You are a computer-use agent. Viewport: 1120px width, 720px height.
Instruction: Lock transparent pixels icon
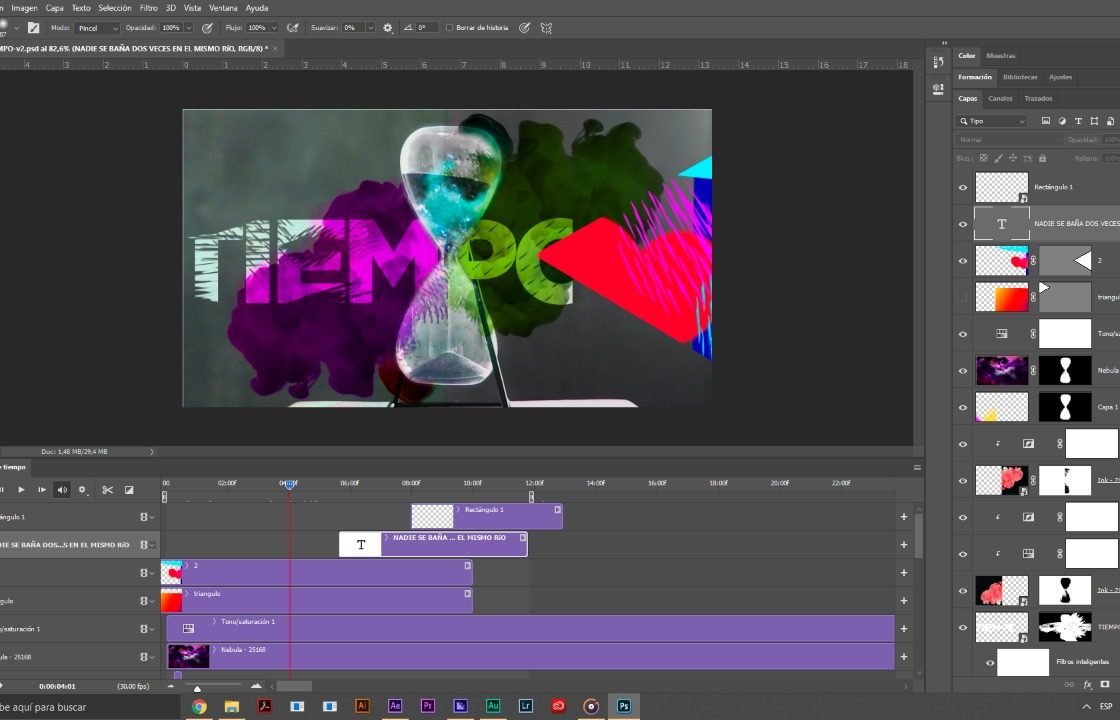tap(984, 158)
